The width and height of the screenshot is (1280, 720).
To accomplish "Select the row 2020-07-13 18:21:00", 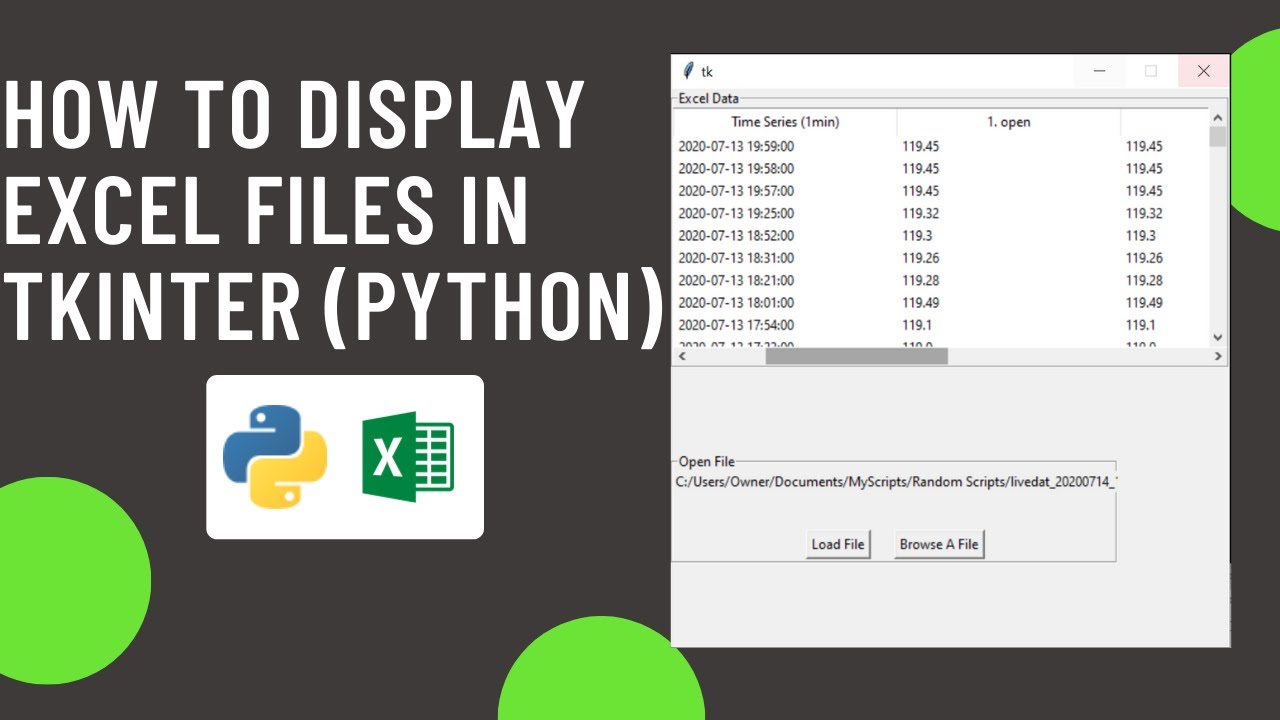I will pyautogui.click(x=942, y=280).
